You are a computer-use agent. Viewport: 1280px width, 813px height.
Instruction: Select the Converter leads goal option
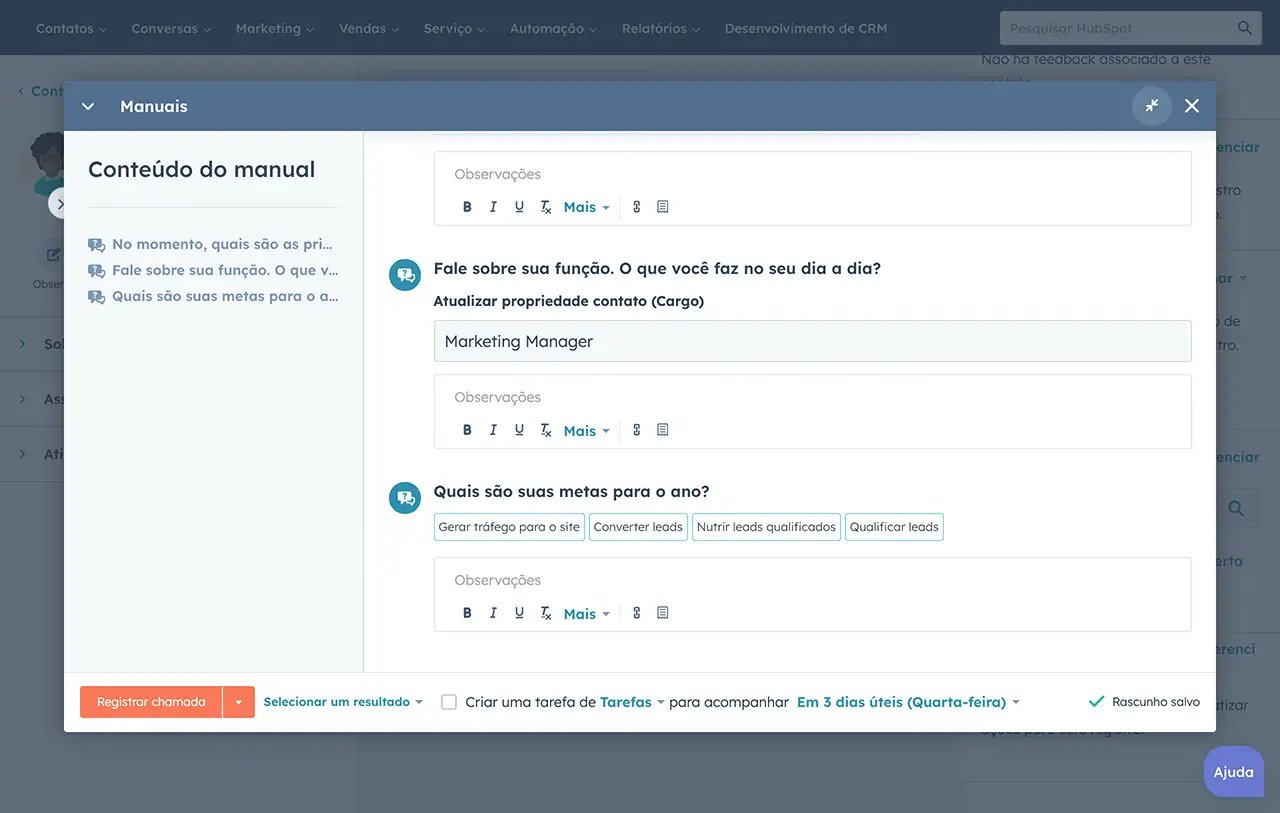point(638,526)
